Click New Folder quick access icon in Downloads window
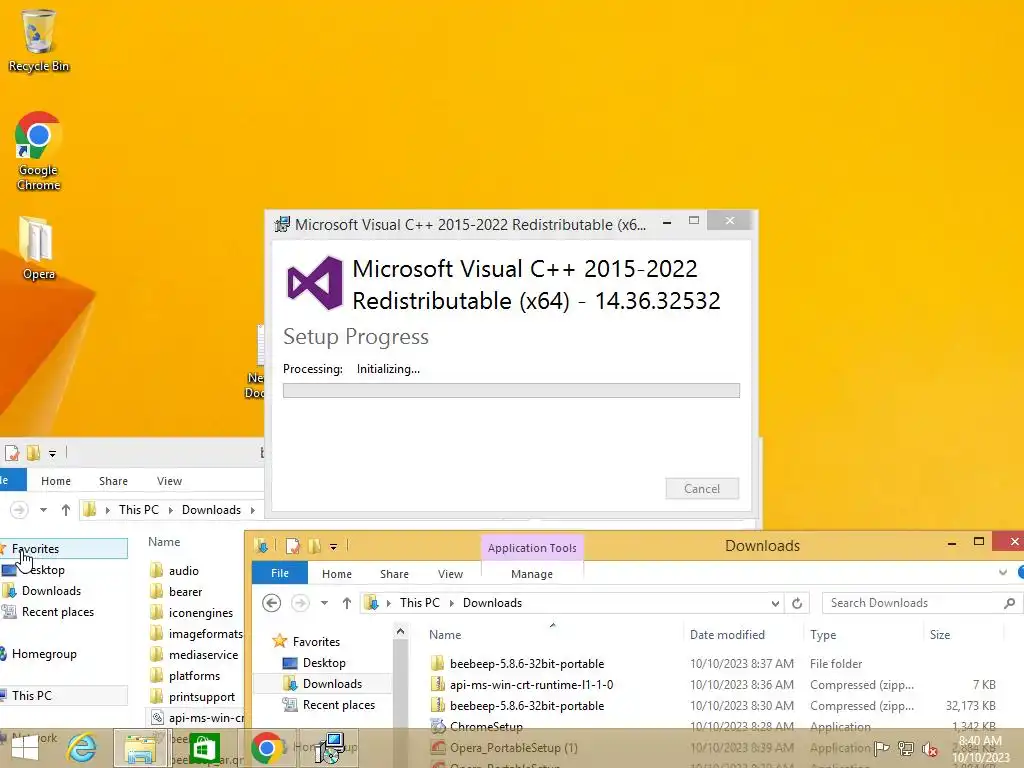The image size is (1024, 768). pyautogui.click(x=314, y=545)
